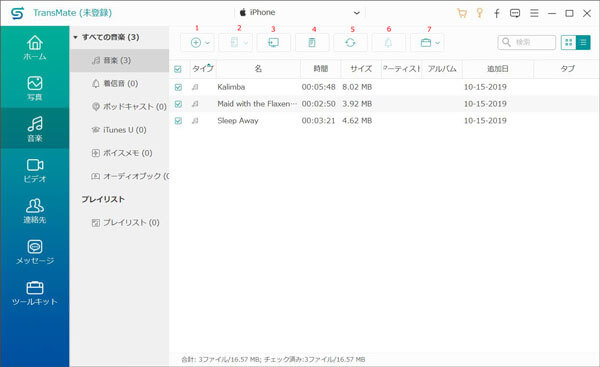Click the 00:05:48 duration cell
Viewport: 600px width, 367px height.
pos(318,87)
